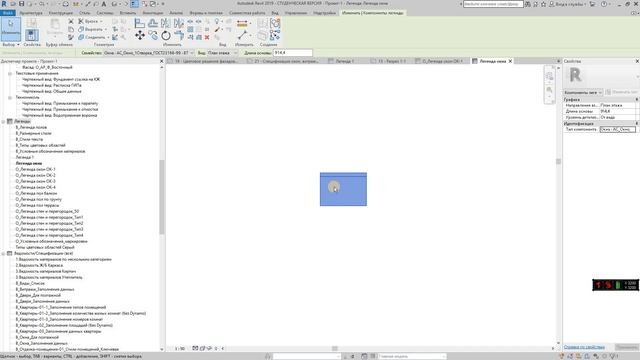Collapse the Графика properties section

(x=636, y=100)
